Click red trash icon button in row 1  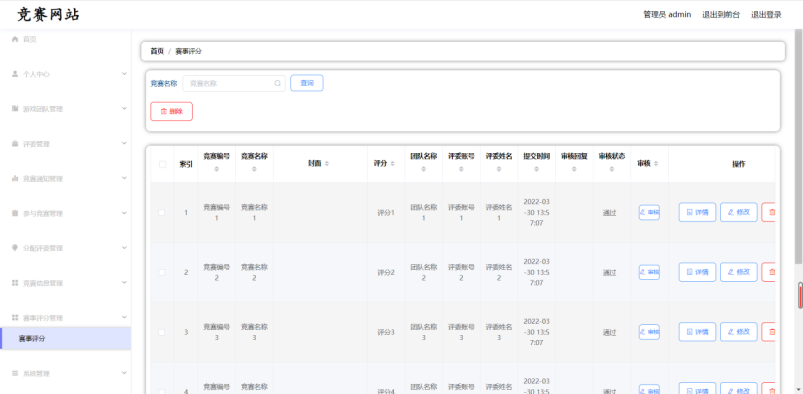tap(768, 212)
